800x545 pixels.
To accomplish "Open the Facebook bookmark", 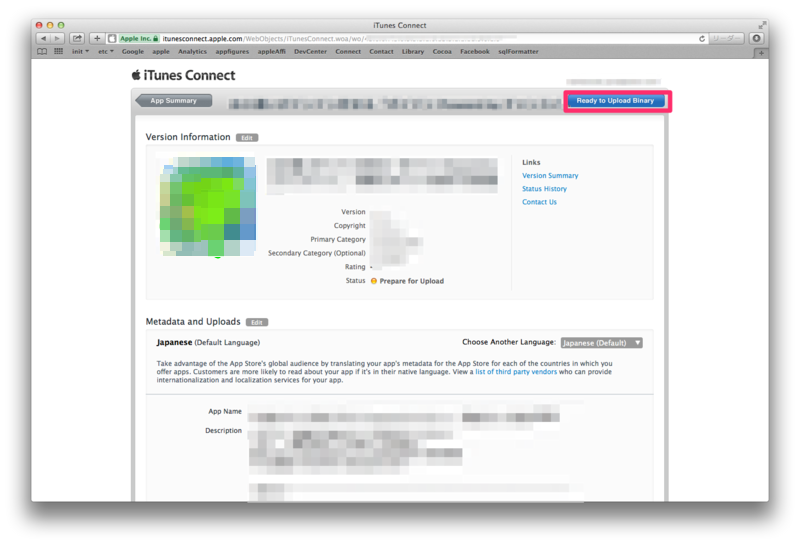I will [x=474, y=52].
